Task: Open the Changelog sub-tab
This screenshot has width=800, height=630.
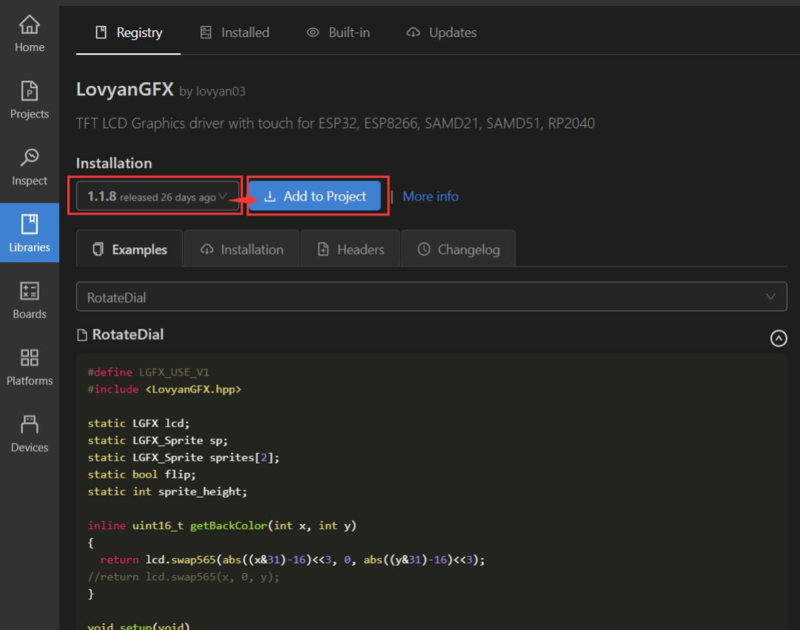Action: point(458,249)
